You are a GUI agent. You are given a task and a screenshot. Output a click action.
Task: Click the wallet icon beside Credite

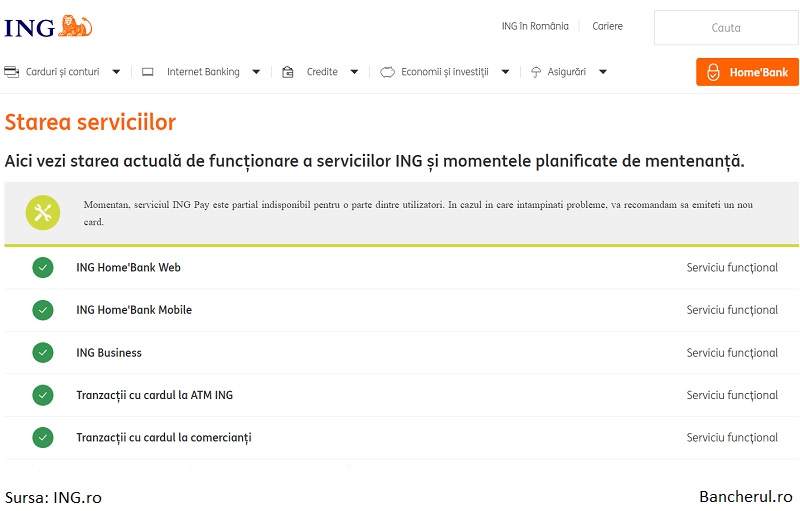(x=288, y=72)
